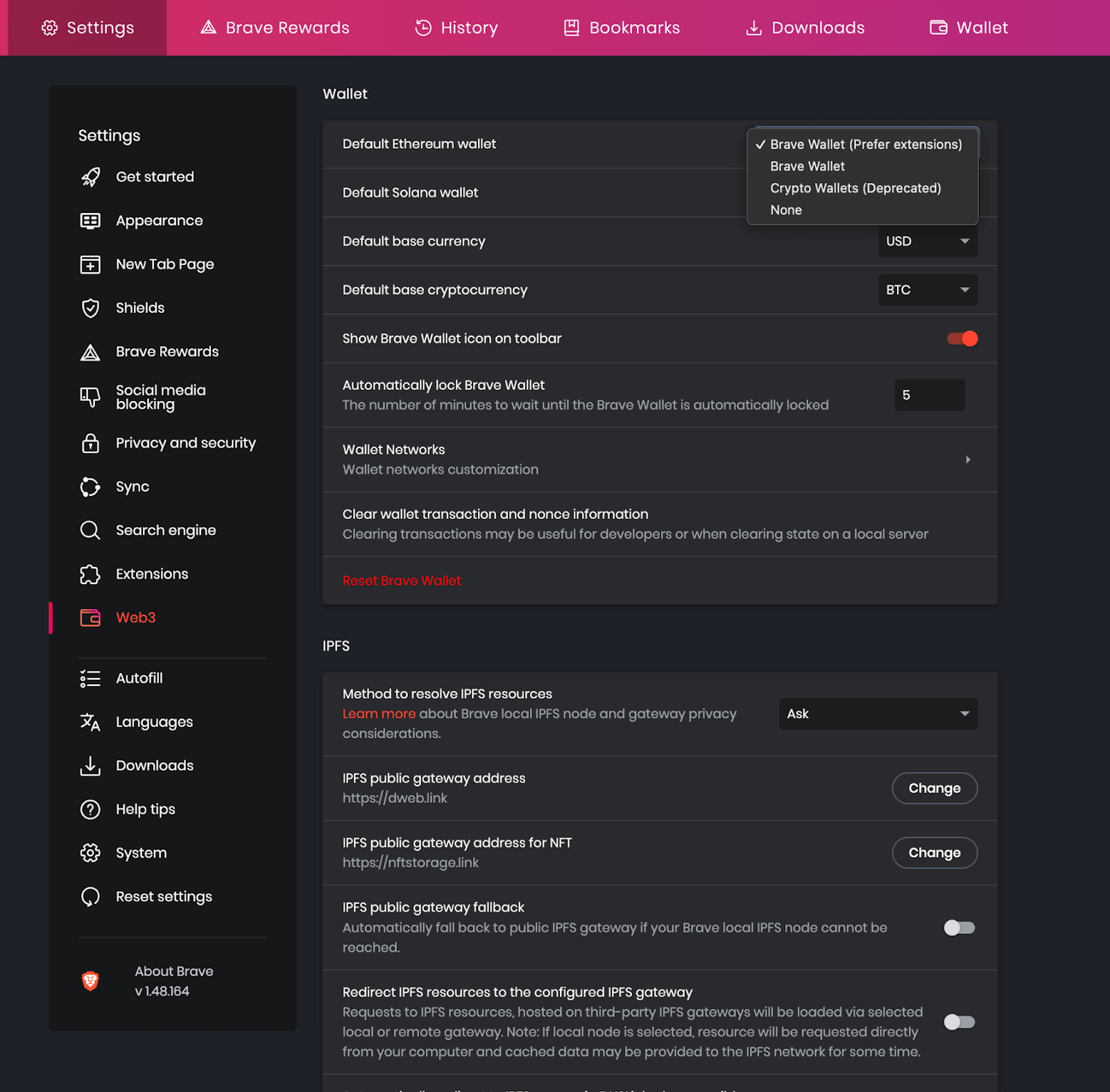Open the Web3 wallet settings icon
This screenshot has width=1110, height=1092.
point(90,617)
